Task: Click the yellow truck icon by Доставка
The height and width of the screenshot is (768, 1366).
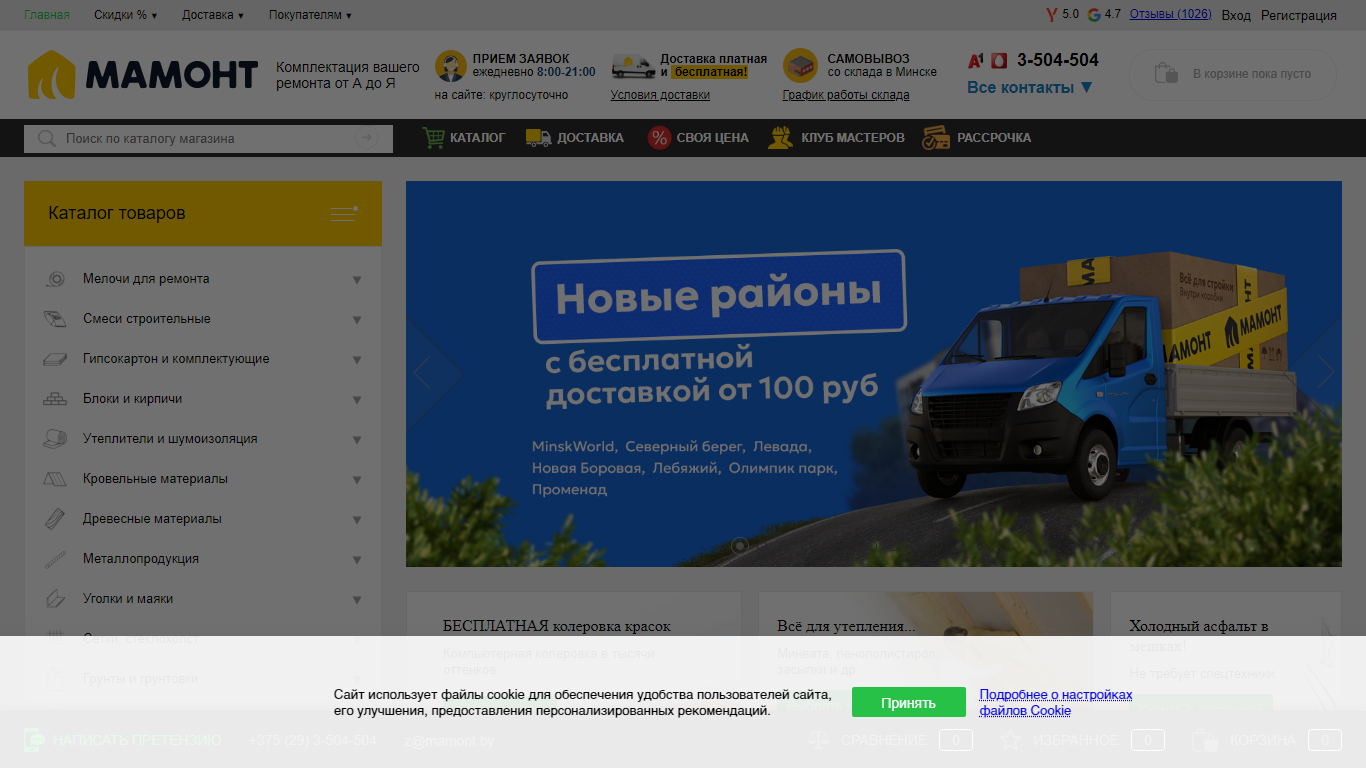Action: (x=539, y=138)
